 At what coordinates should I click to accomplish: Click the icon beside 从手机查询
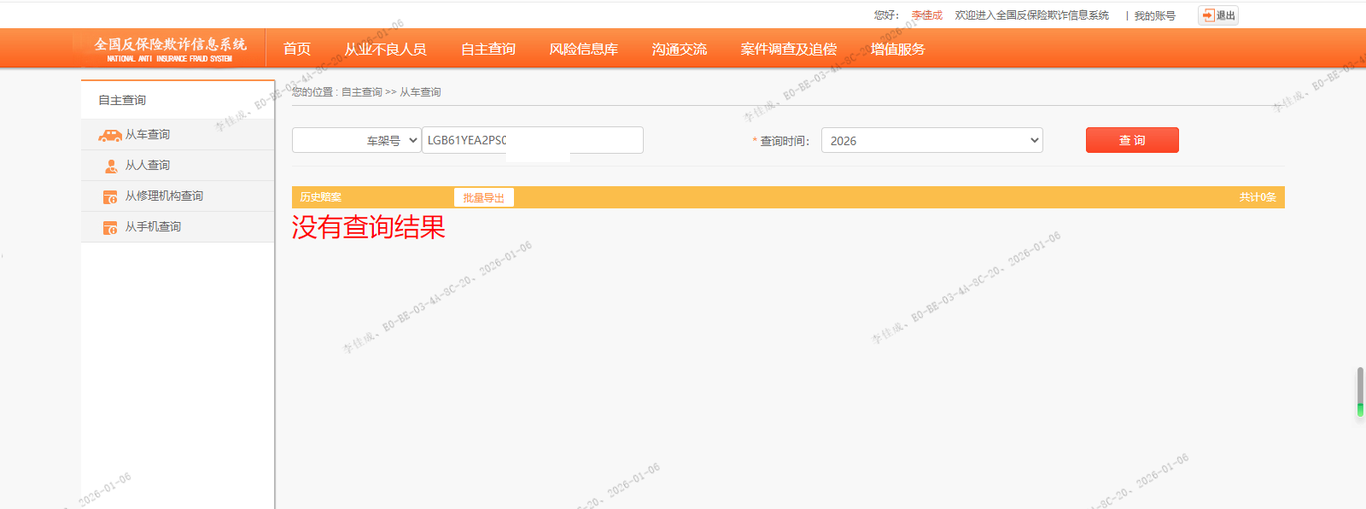(110, 228)
